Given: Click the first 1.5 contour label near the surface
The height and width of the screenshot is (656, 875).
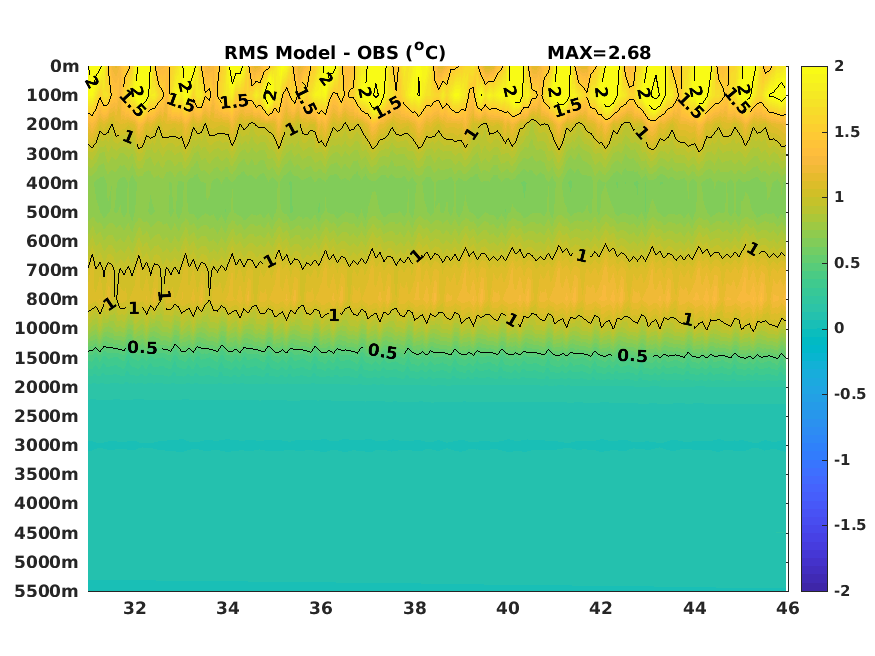Looking at the screenshot, I should 133,101.
